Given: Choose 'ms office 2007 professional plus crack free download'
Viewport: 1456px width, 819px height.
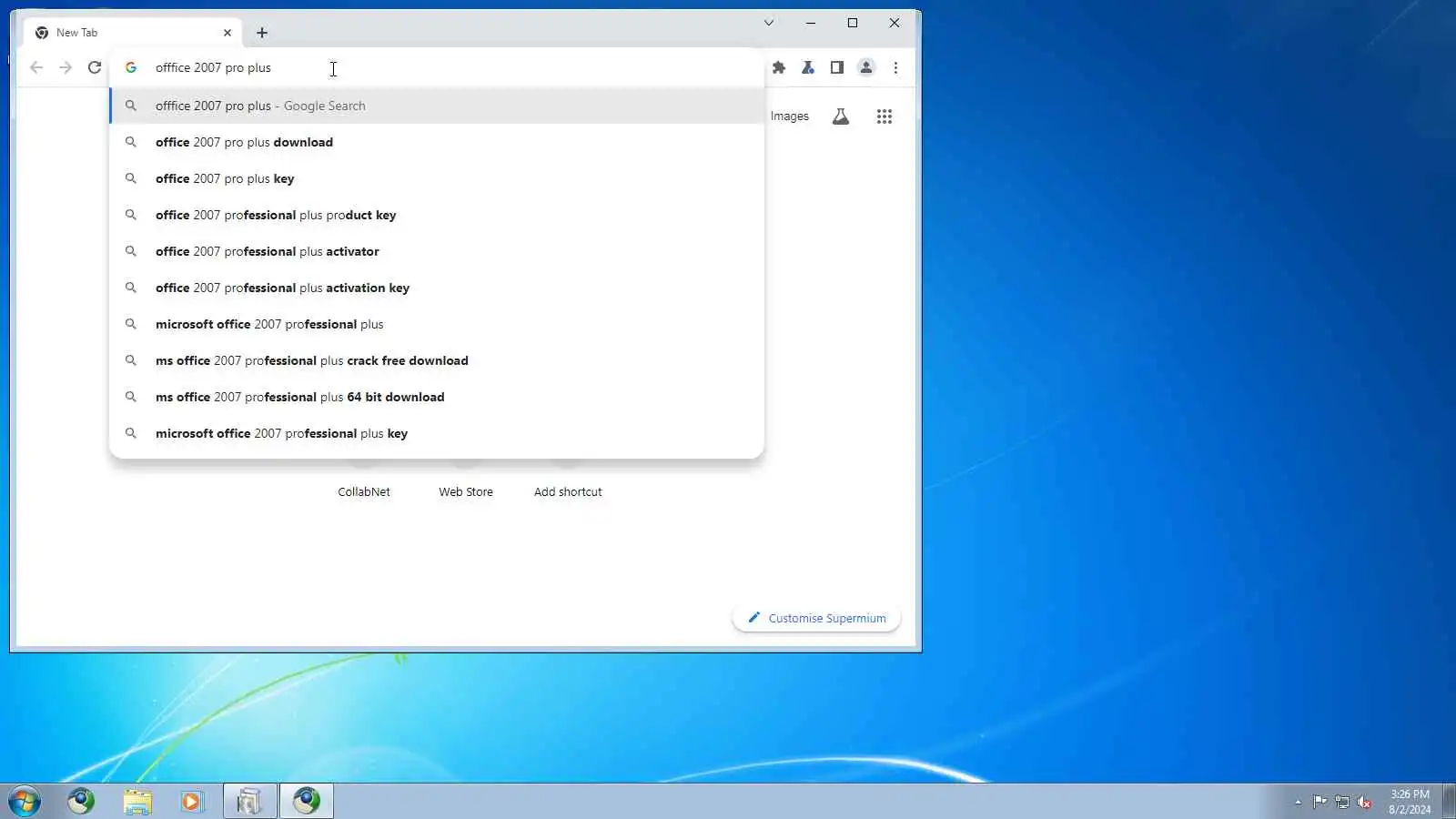Looking at the screenshot, I should tap(437, 360).
